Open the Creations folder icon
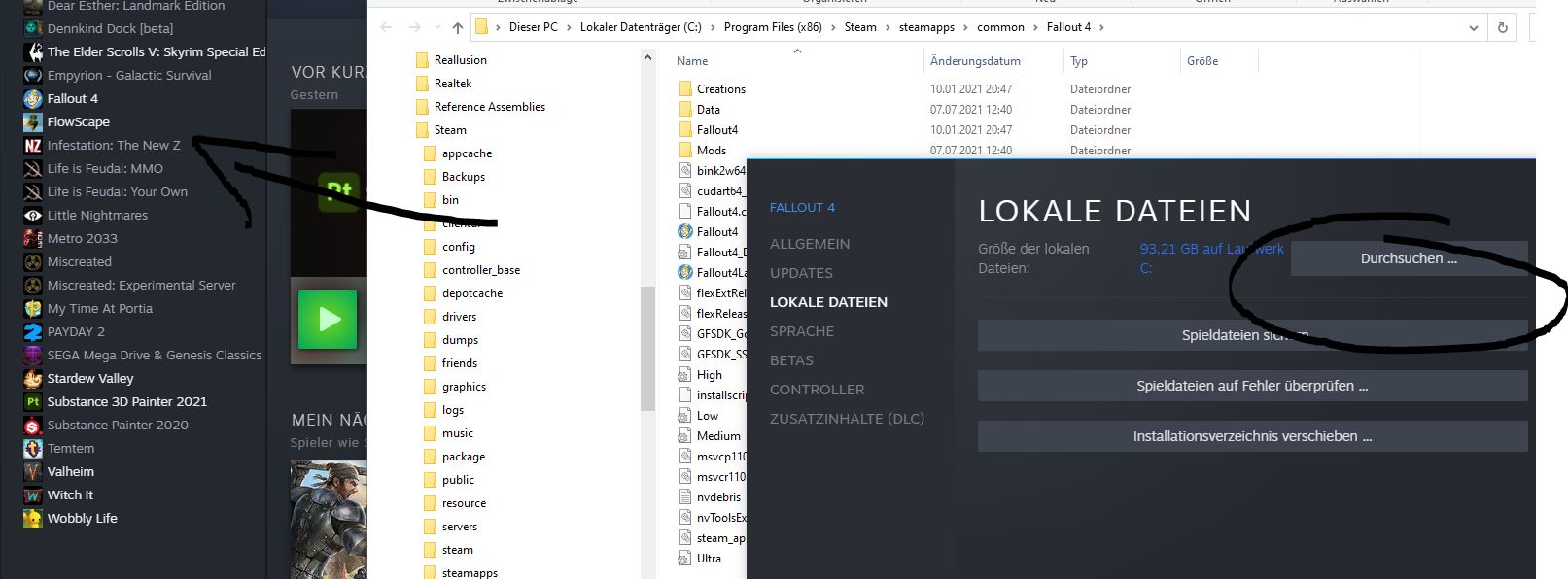The image size is (1568, 579). tap(685, 88)
